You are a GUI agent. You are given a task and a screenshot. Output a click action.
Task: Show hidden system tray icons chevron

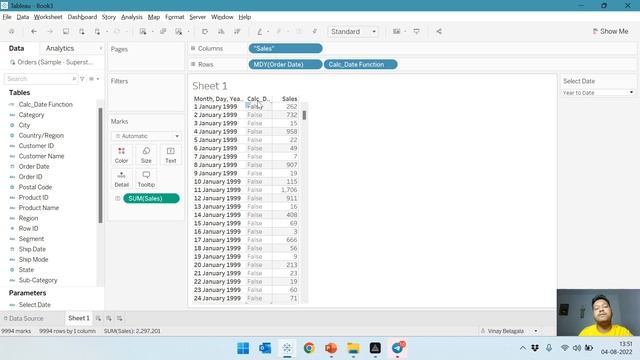point(522,348)
